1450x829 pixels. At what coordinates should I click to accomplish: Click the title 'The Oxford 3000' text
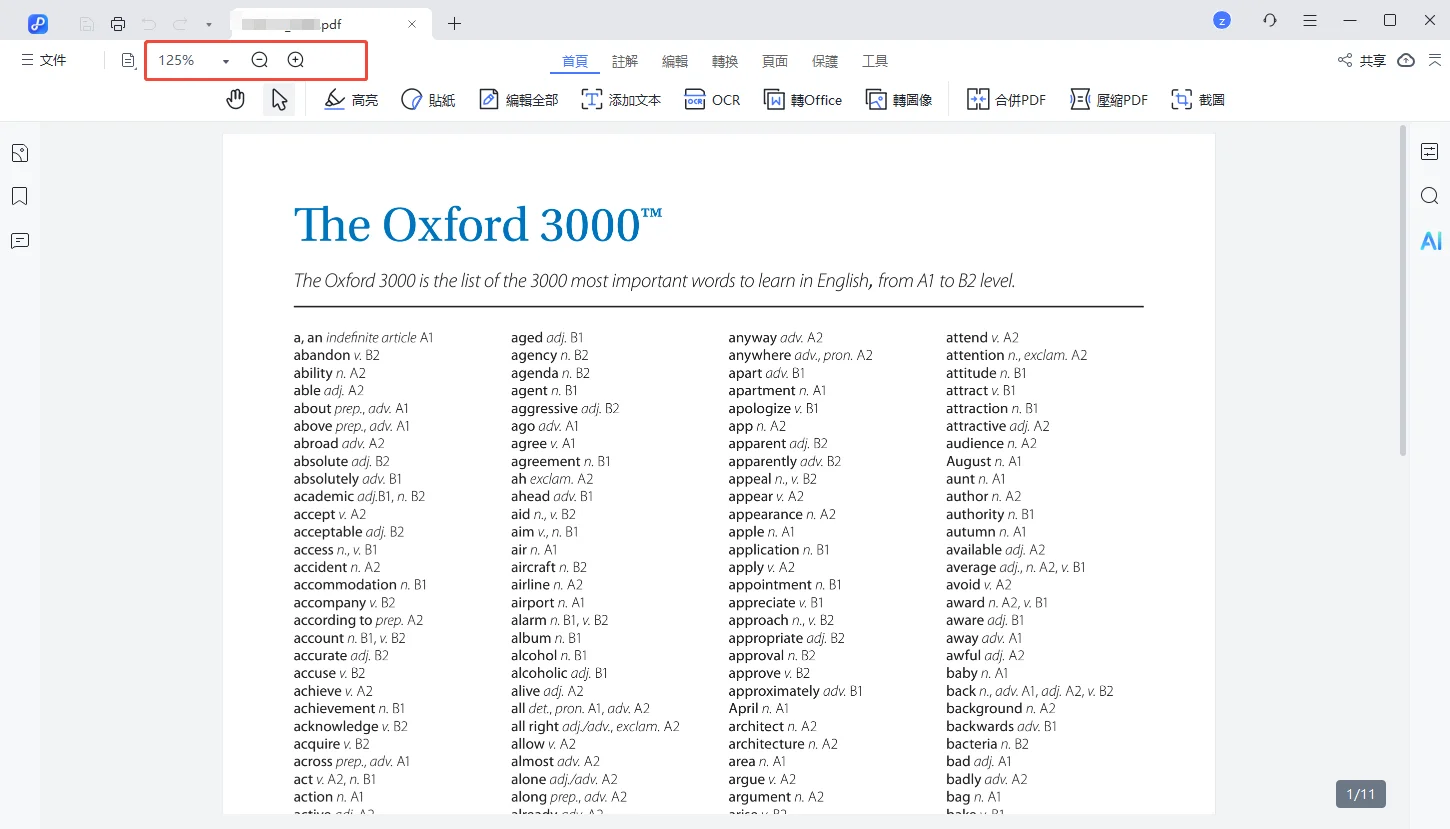click(x=478, y=225)
